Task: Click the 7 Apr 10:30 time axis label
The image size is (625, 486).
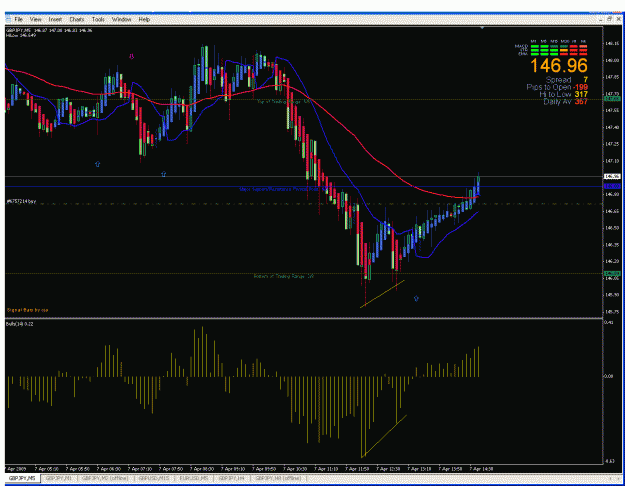Action: tap(295, 469)
